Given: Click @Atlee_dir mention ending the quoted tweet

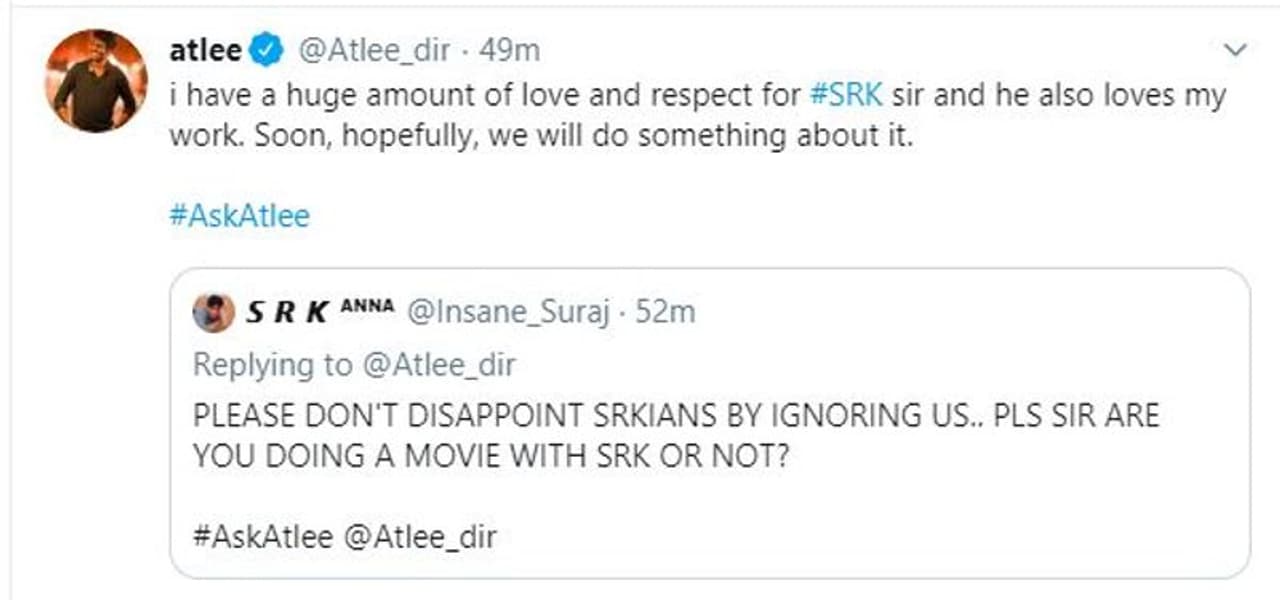Looking at the screenshot, I should (x=420, y=537).
